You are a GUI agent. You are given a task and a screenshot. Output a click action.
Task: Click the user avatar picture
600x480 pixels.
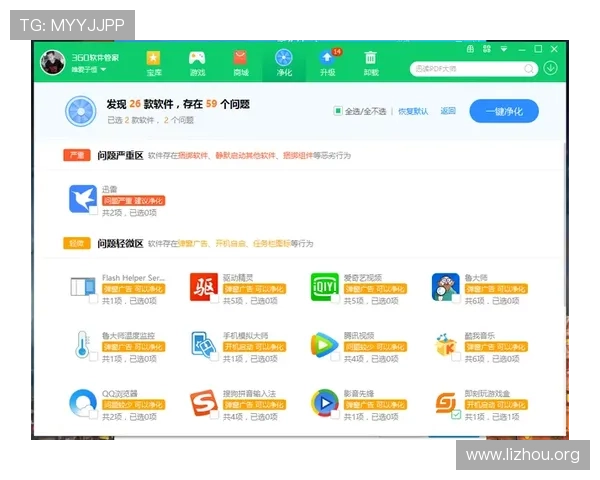click(53, 62)
